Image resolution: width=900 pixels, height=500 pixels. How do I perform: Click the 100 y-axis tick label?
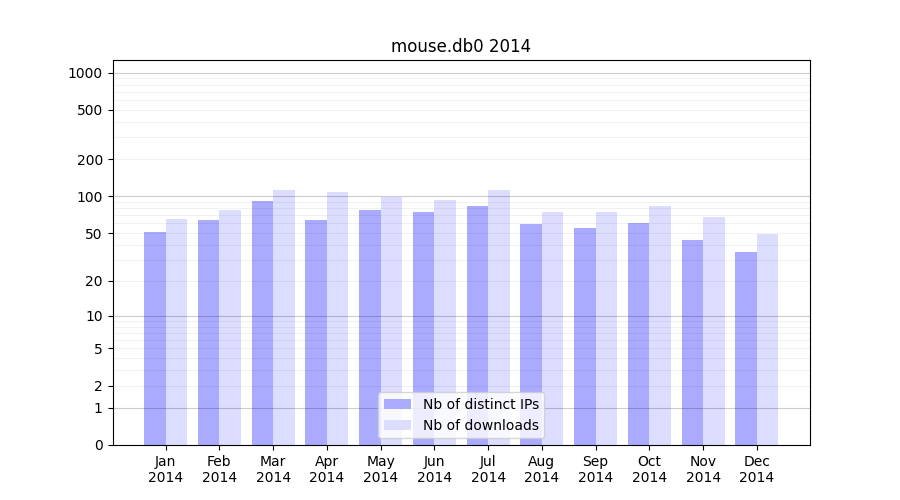89,197
